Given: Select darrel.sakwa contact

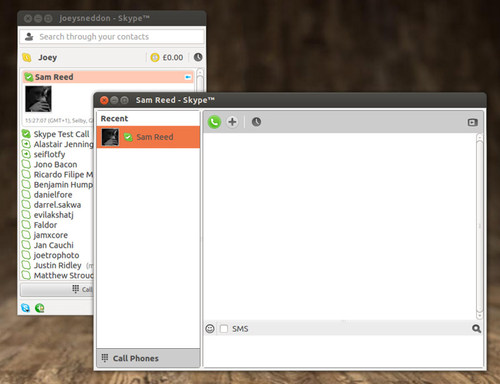Looking at the screenshot, I should tap(57, 205).
